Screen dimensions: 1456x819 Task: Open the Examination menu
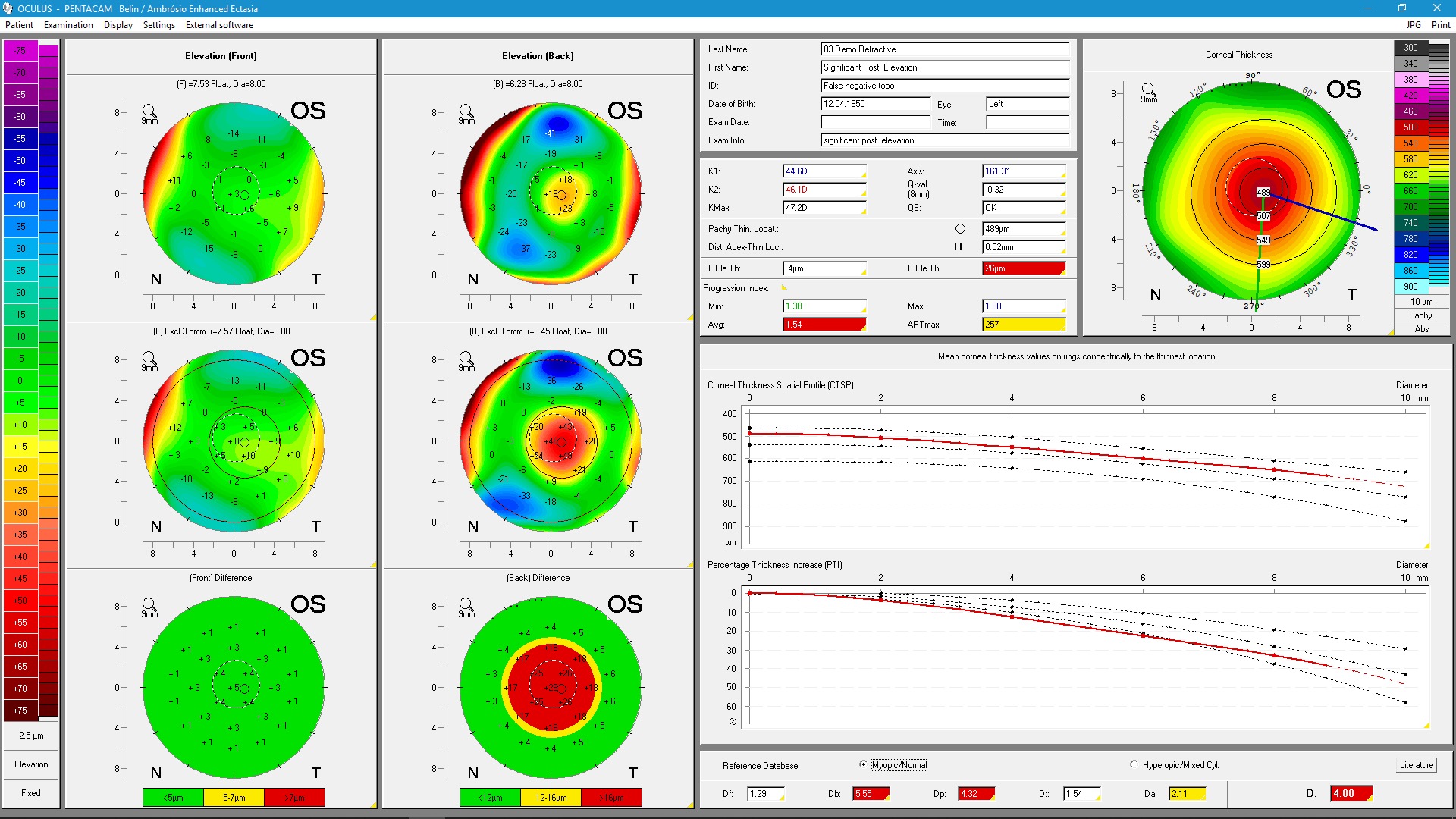(x=68, y=25)
